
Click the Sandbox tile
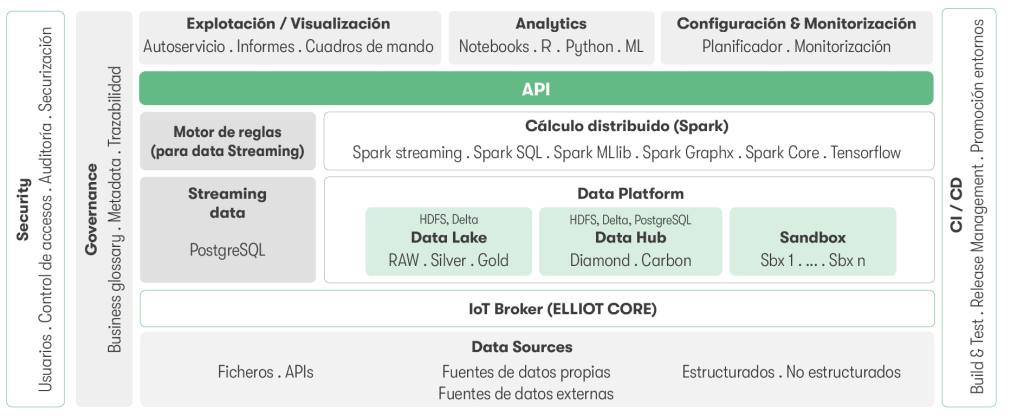pyautogui.click(x=812, y=241)
